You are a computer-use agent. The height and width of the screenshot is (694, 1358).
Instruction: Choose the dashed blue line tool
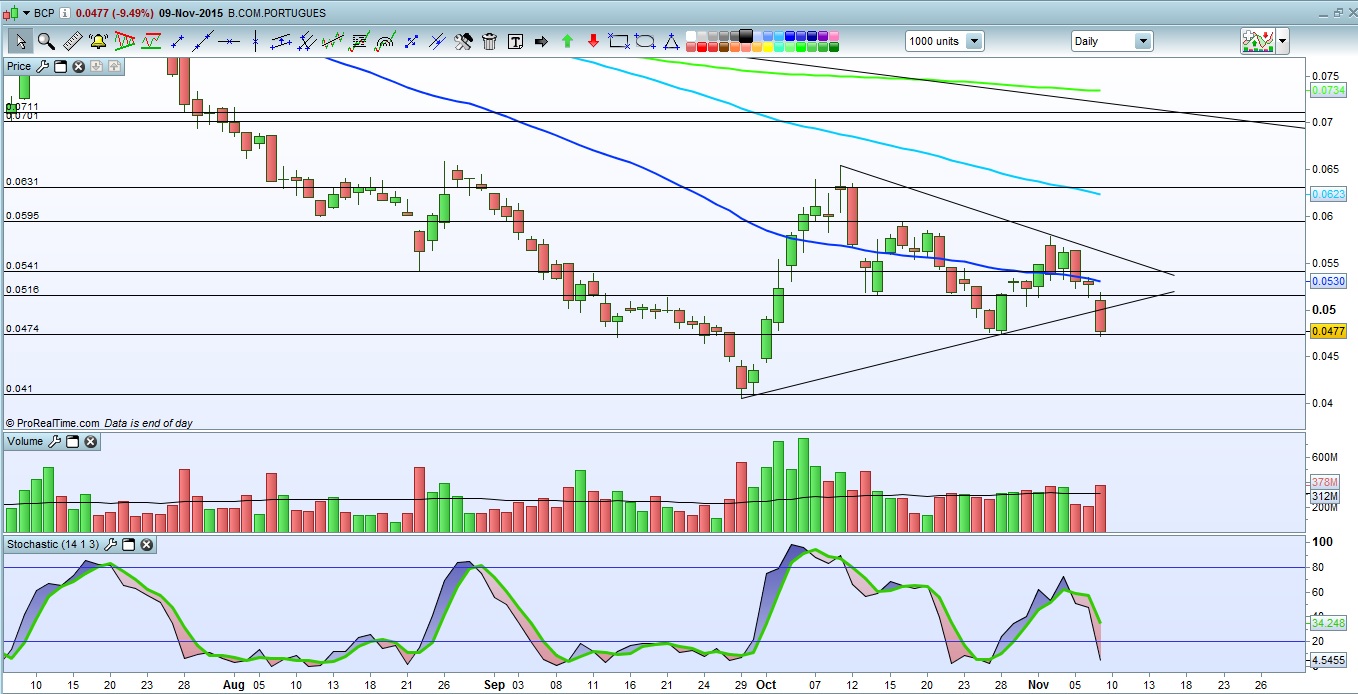point(411,41)
